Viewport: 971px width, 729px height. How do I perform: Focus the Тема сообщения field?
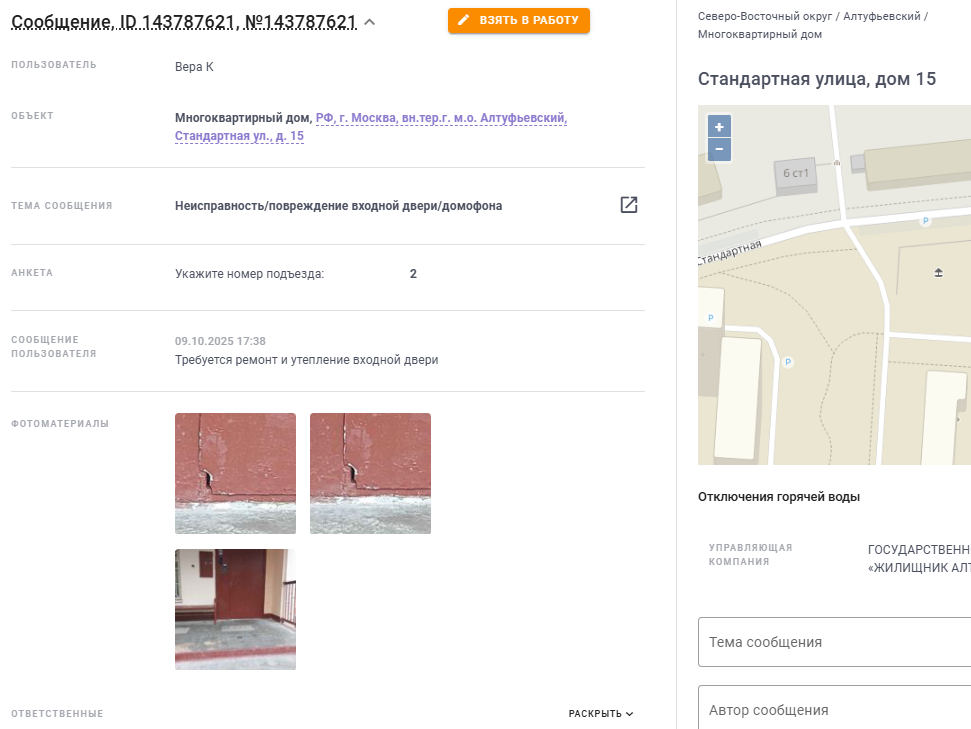(x=834, y=642)
